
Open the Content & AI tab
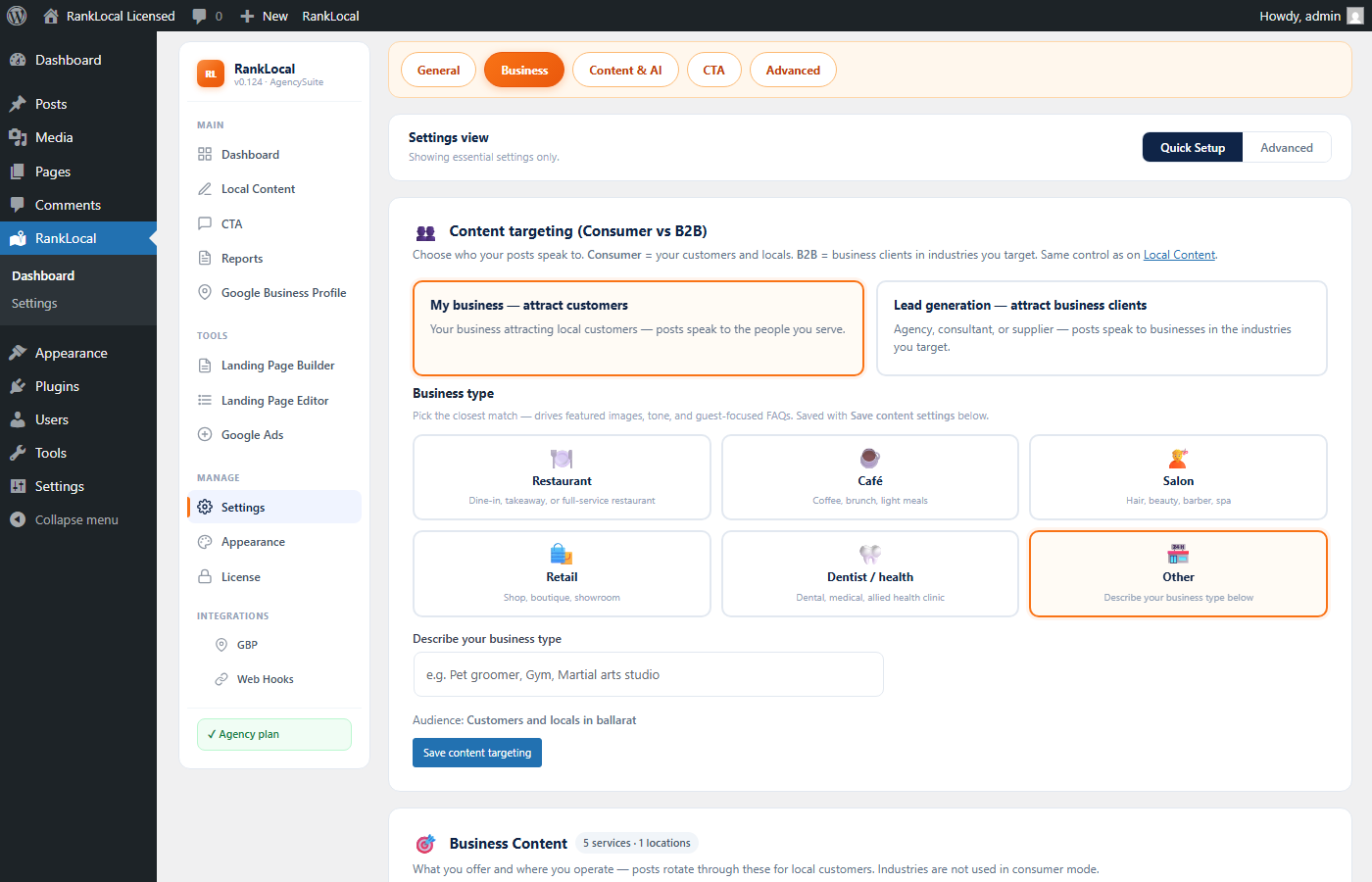click(x=625, y=70)
